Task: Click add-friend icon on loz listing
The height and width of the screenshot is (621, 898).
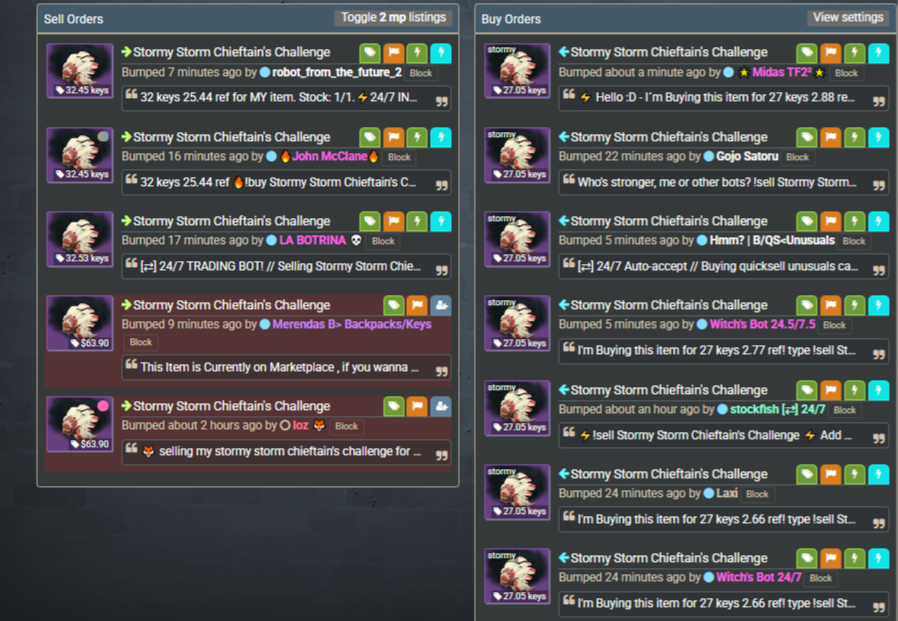Action: (x=440, y=407)
